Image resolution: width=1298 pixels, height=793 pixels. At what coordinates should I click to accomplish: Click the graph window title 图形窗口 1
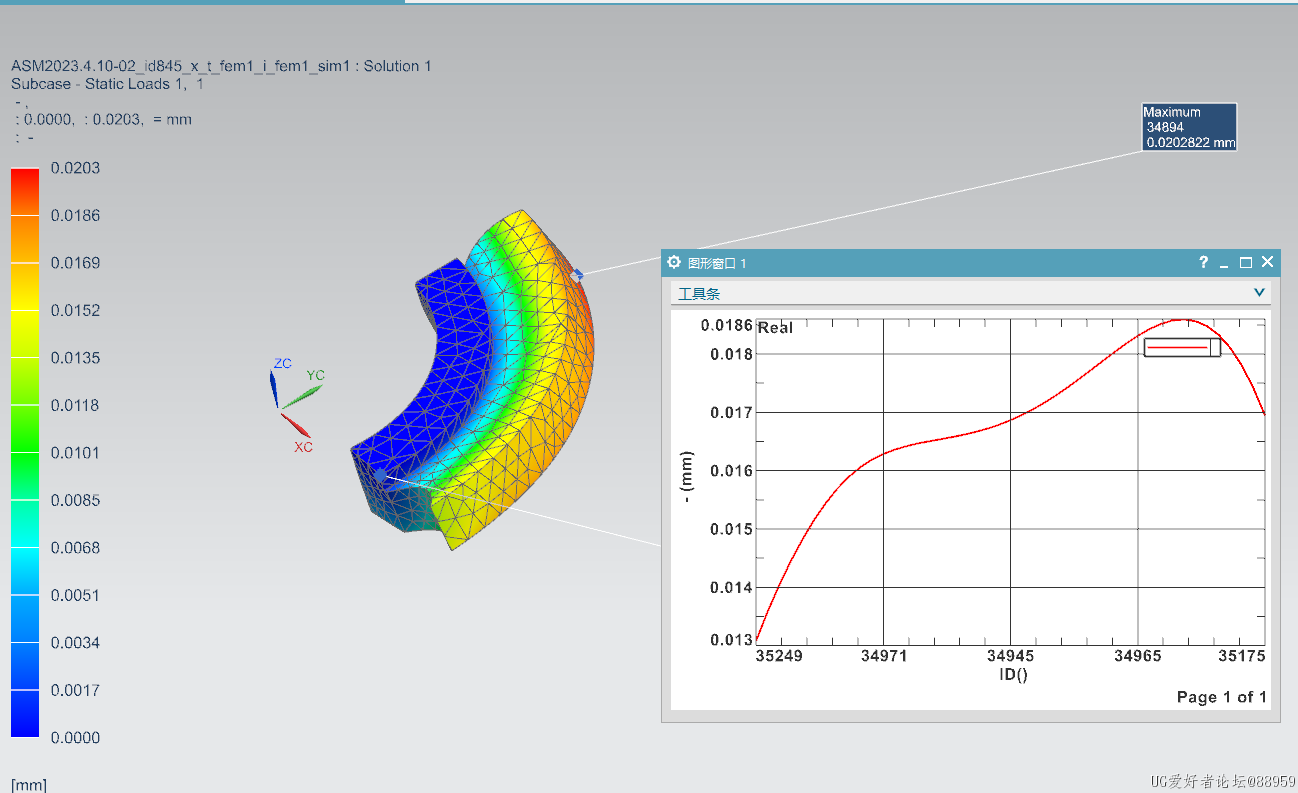pos(717,263)
